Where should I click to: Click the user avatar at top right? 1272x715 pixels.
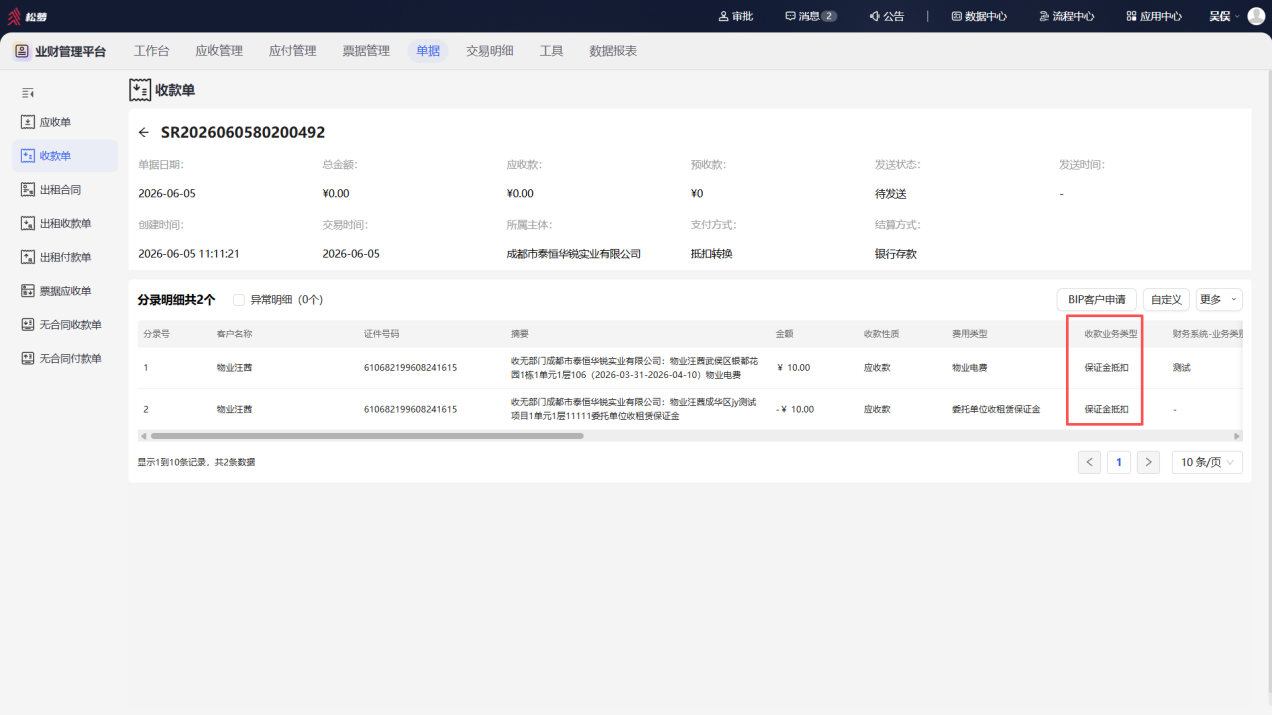point(1256,16)
